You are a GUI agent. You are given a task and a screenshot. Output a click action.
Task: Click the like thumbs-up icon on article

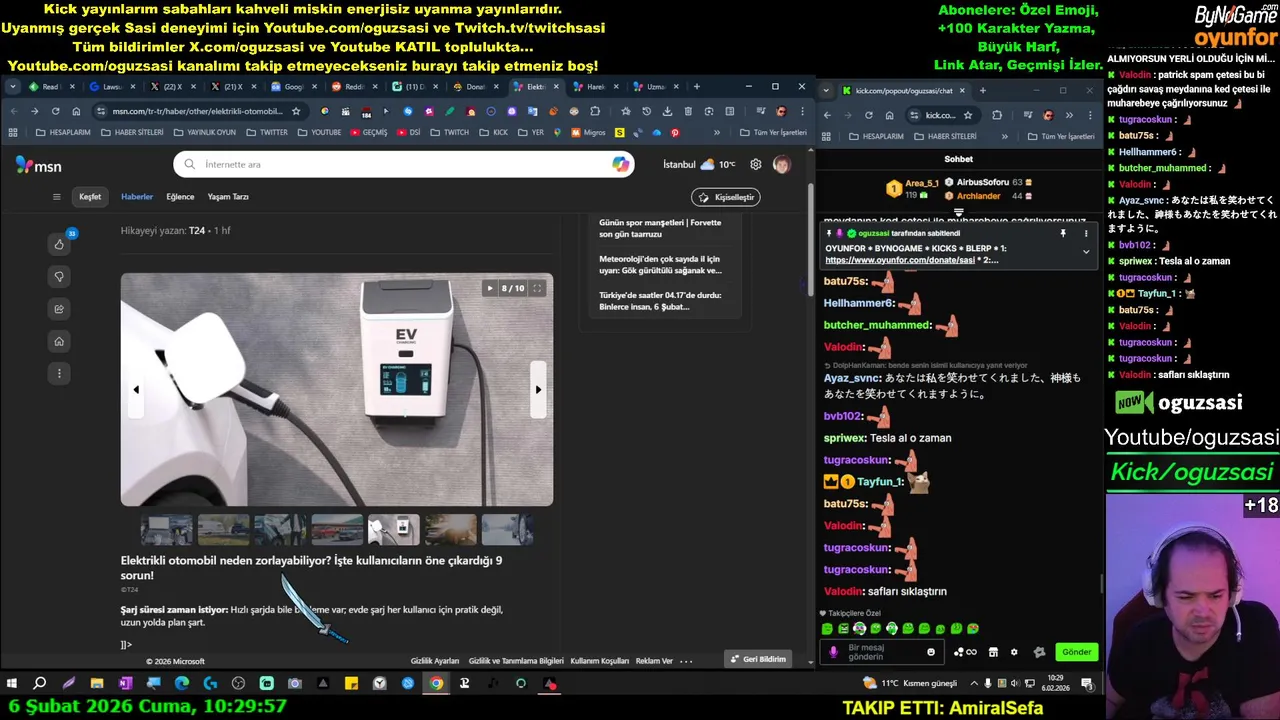pyautogui.click(x=59, y=244)
